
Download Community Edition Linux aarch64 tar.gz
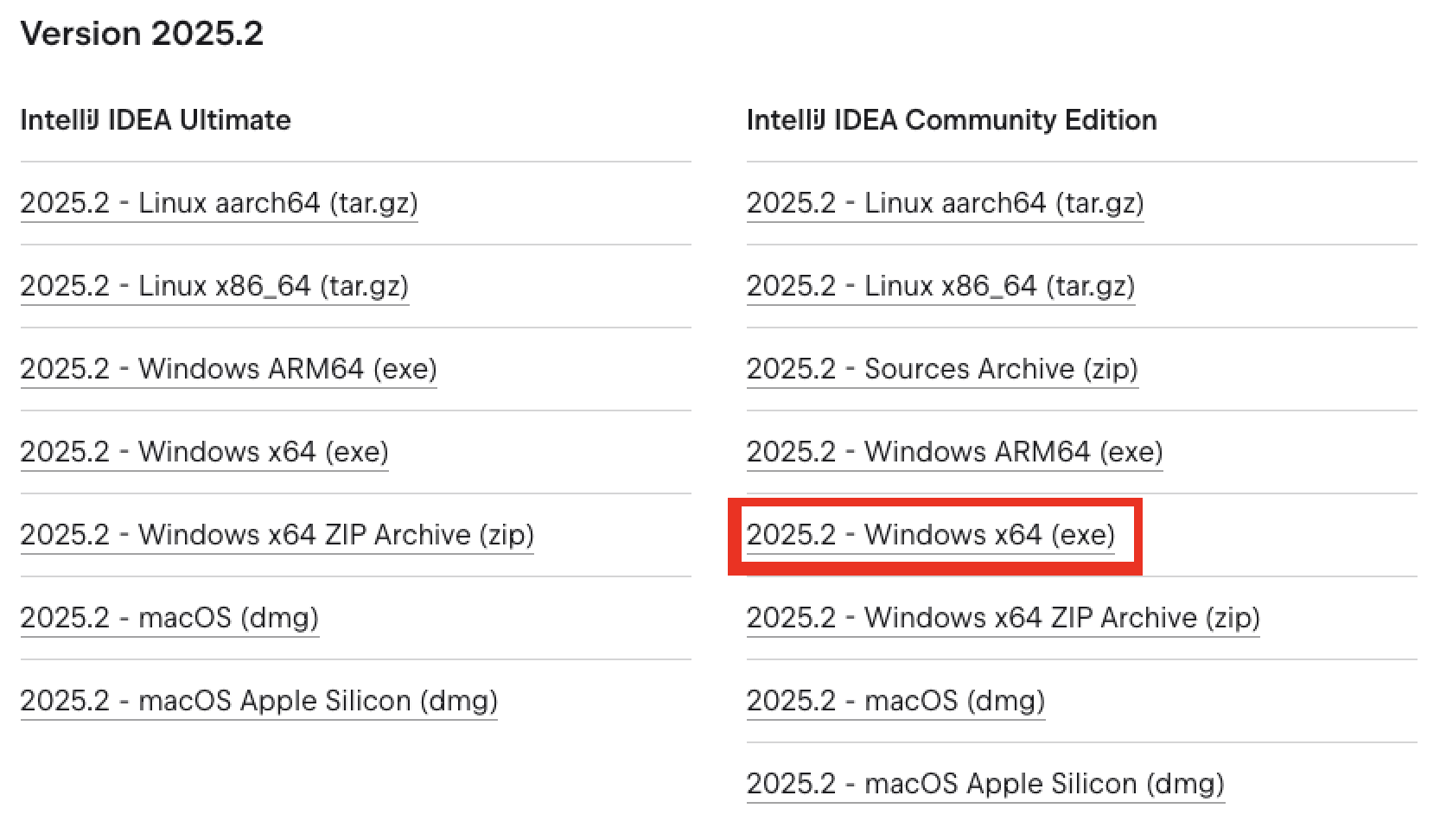945,203
